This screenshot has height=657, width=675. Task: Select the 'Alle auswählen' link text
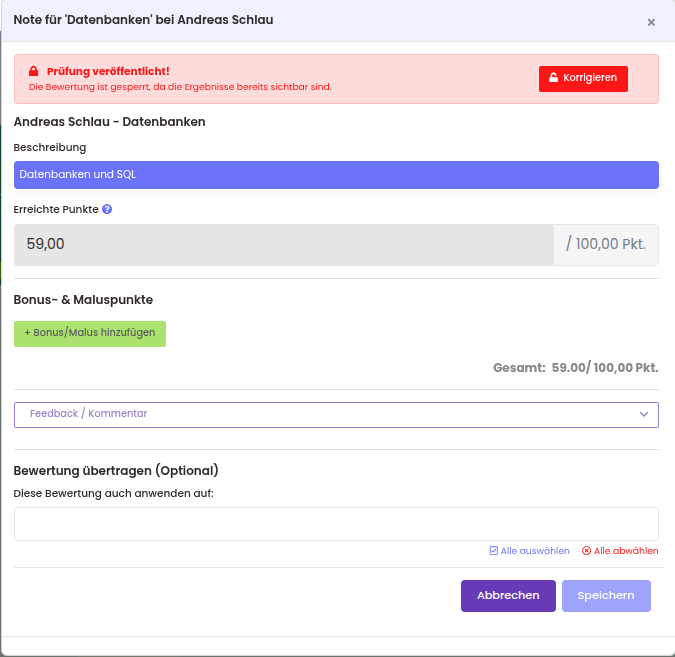click(x=535, y=551)
